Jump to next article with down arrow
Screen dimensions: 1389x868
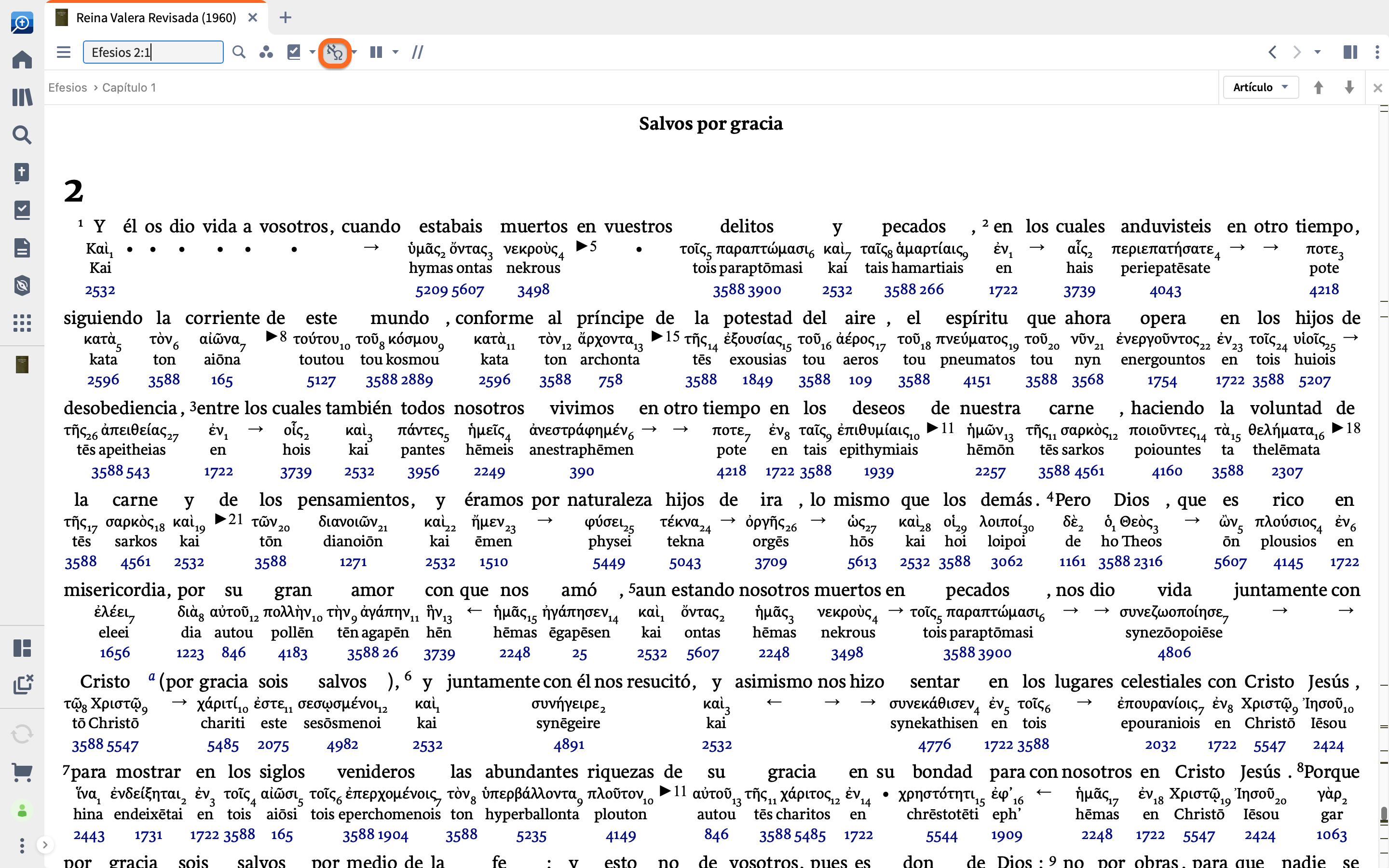click(x=1349, y=87)
